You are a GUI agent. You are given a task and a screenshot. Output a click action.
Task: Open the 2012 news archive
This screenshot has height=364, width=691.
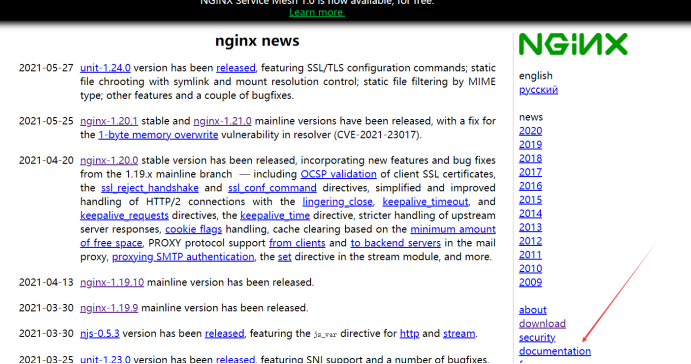point(530,241)
